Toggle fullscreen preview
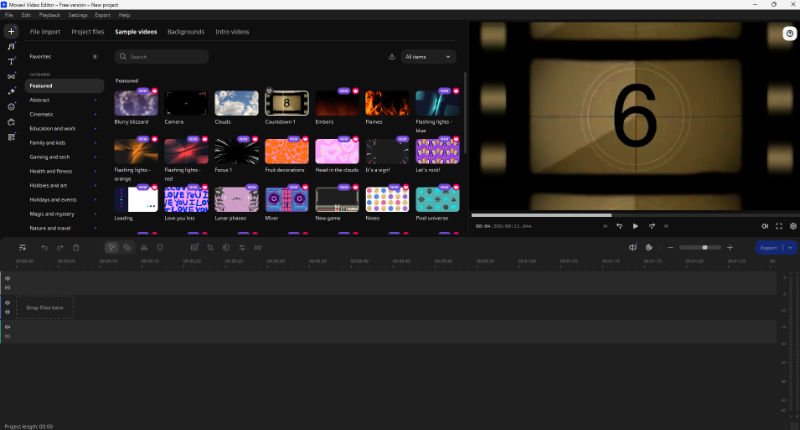This screenshot has height=430, width=800. click(779, 226)
